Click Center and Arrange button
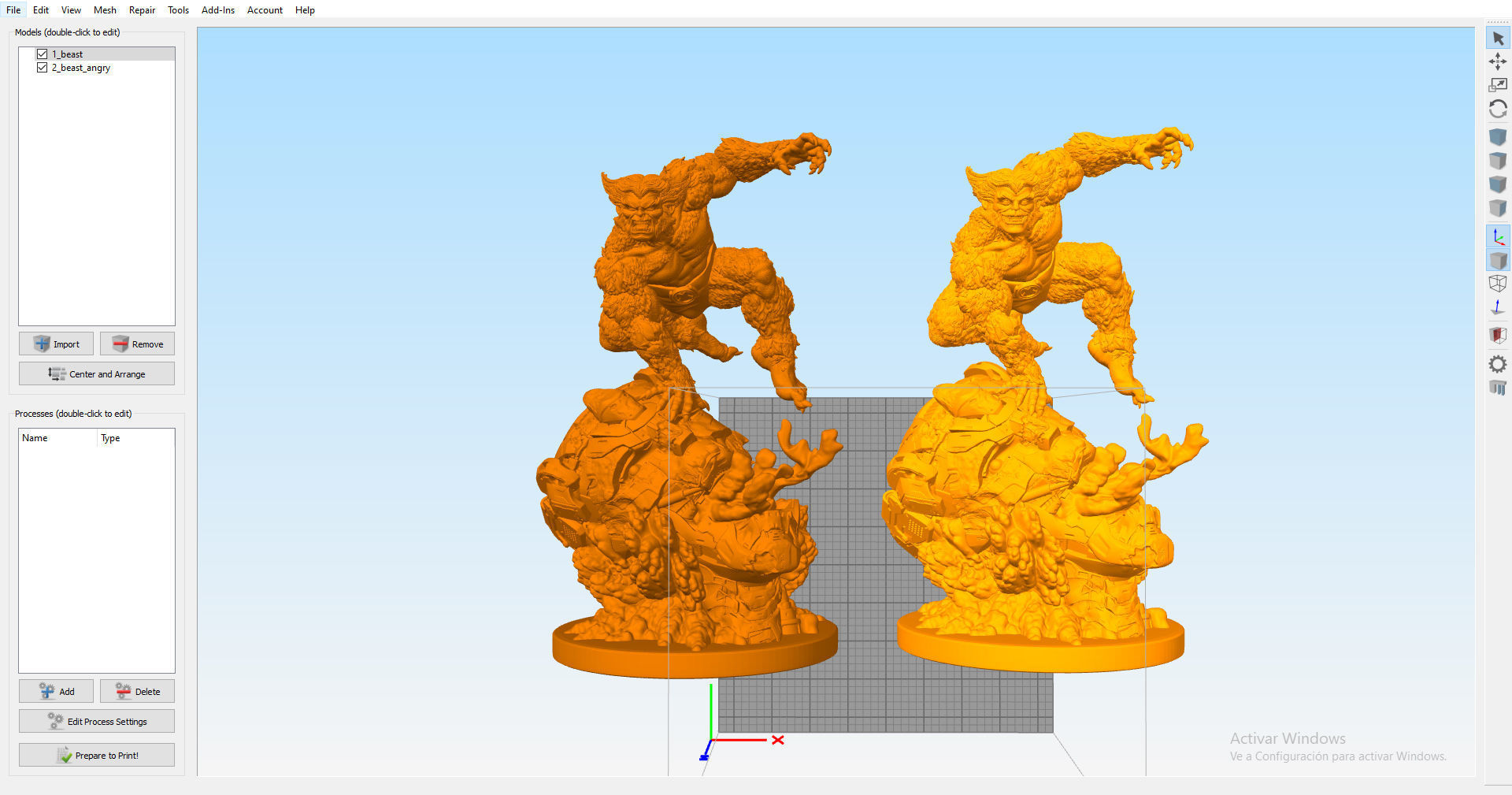This screenshot has width=1512, height=795. 97,373
